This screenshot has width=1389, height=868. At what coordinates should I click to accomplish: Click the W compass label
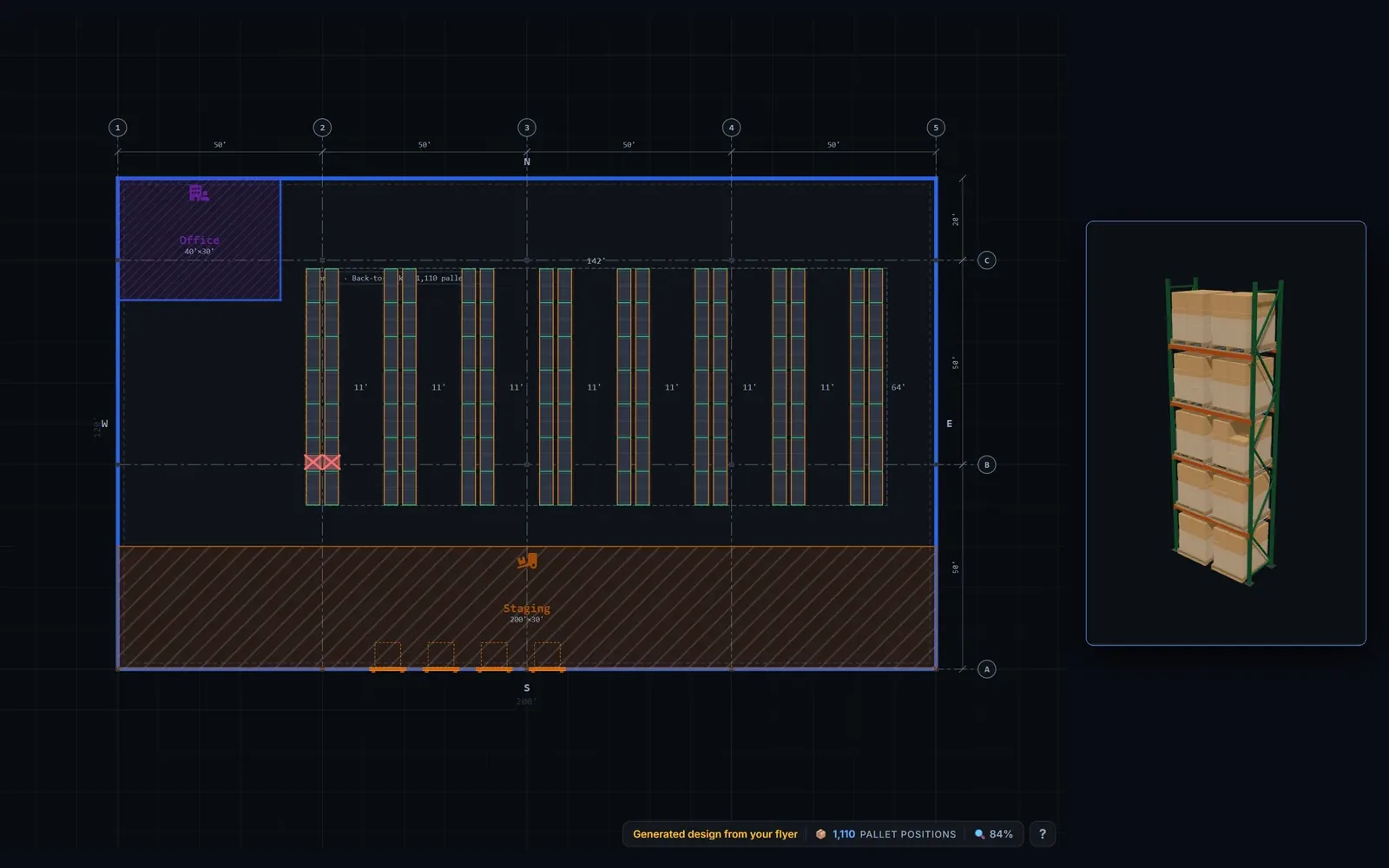(104, 424)
